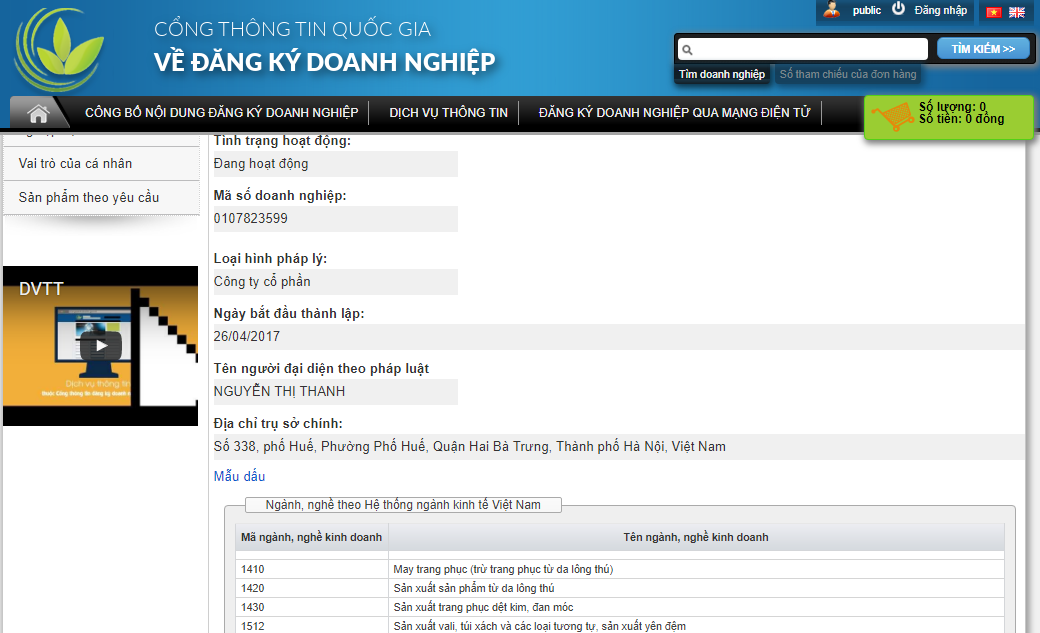
Task: Click the magnifier icon in search box
Action: (x=687, y=49)
